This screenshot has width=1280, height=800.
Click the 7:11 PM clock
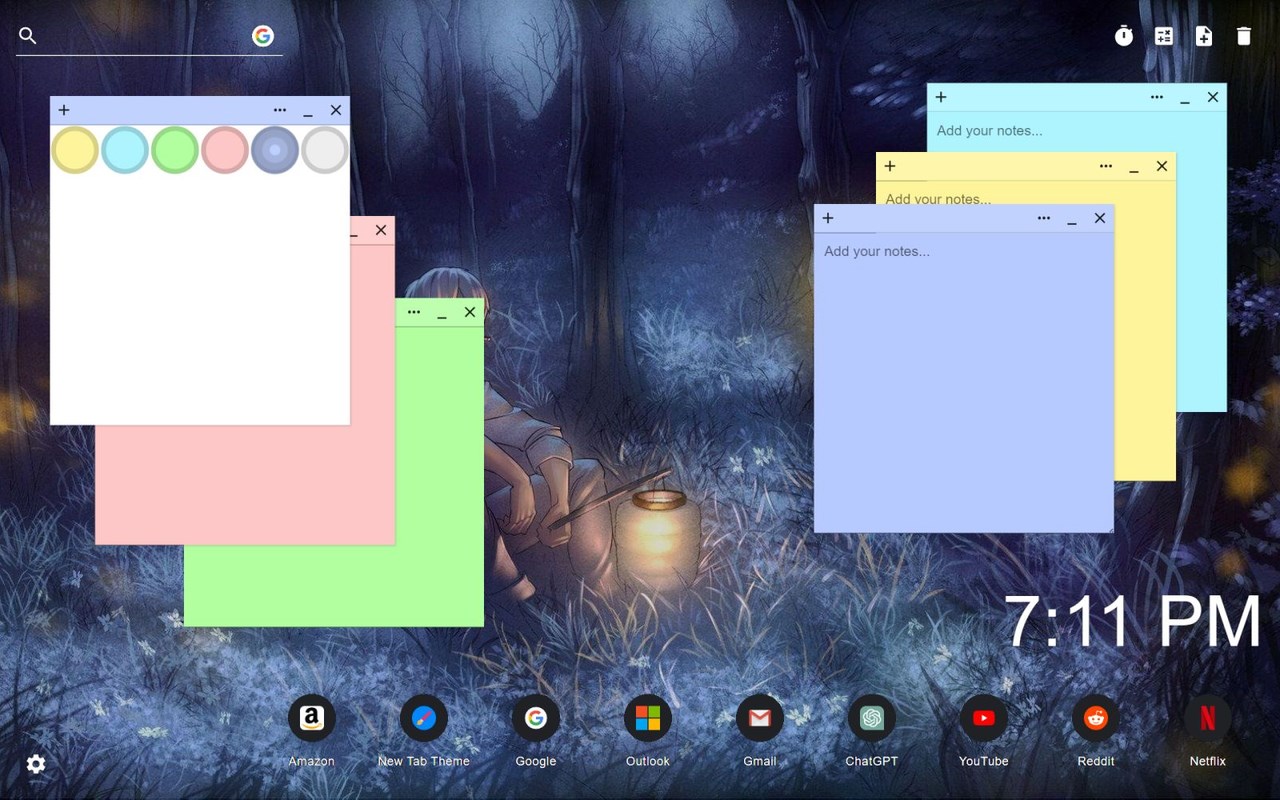(1133, 622)
